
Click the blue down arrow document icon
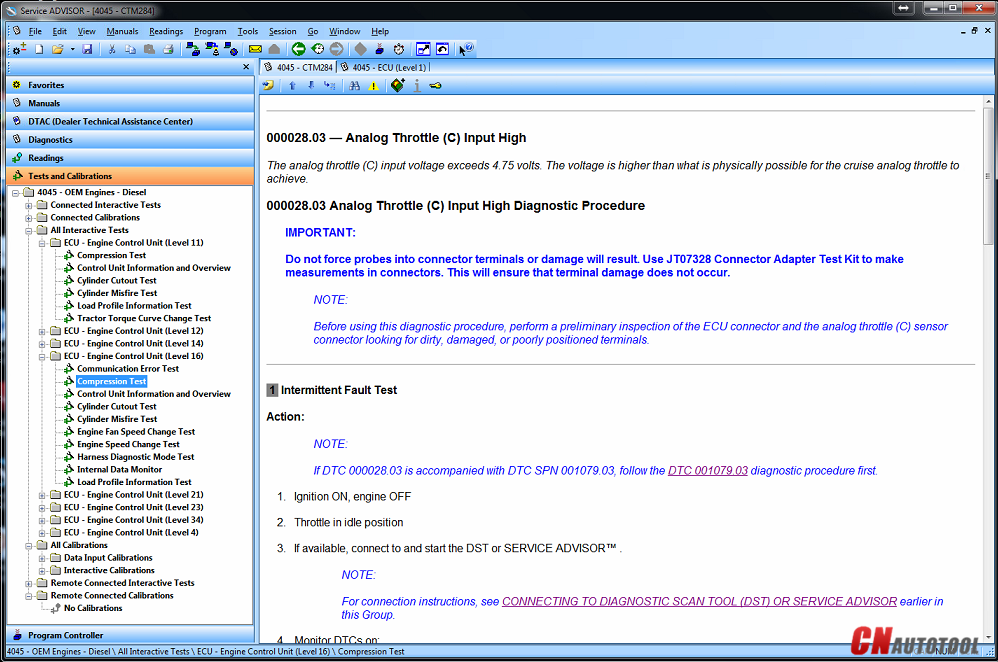[x=311, y=86]
